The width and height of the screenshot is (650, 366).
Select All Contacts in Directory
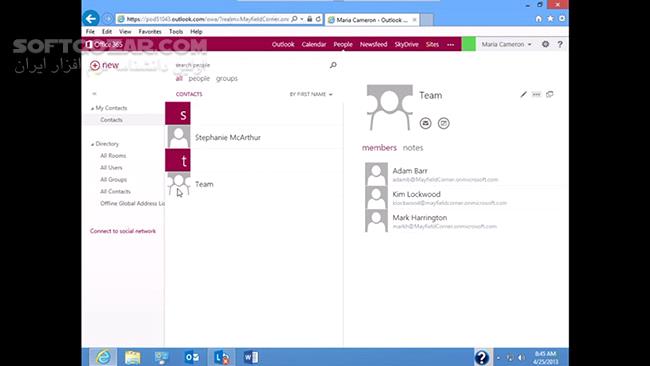pyautogui.click(x=115, y=191)
